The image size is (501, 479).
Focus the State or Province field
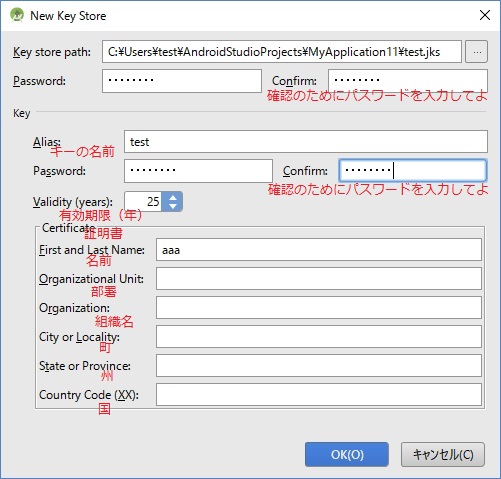click(319, 365)
